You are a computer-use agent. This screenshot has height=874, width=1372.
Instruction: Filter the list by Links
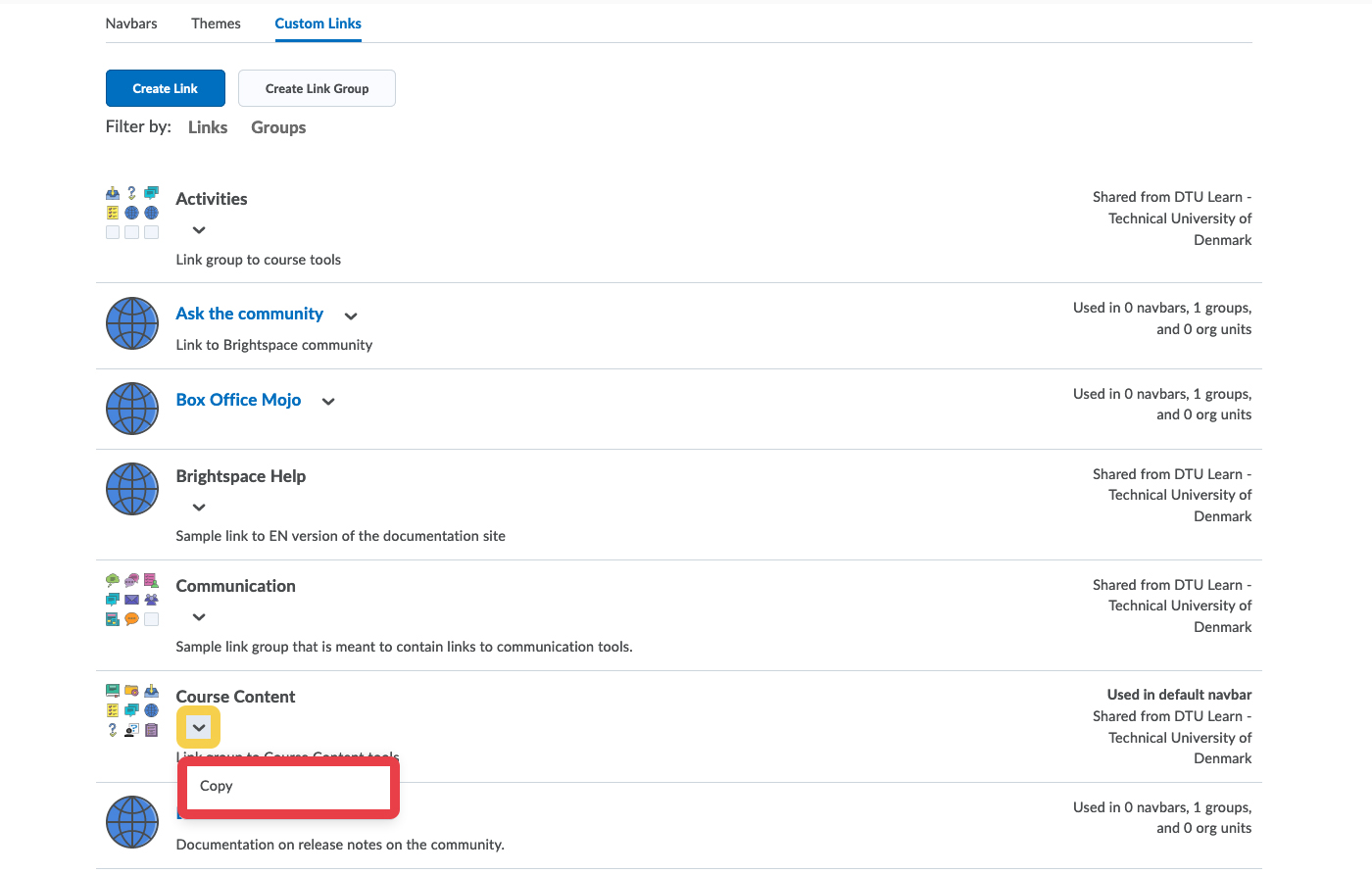tap(208, 127)
